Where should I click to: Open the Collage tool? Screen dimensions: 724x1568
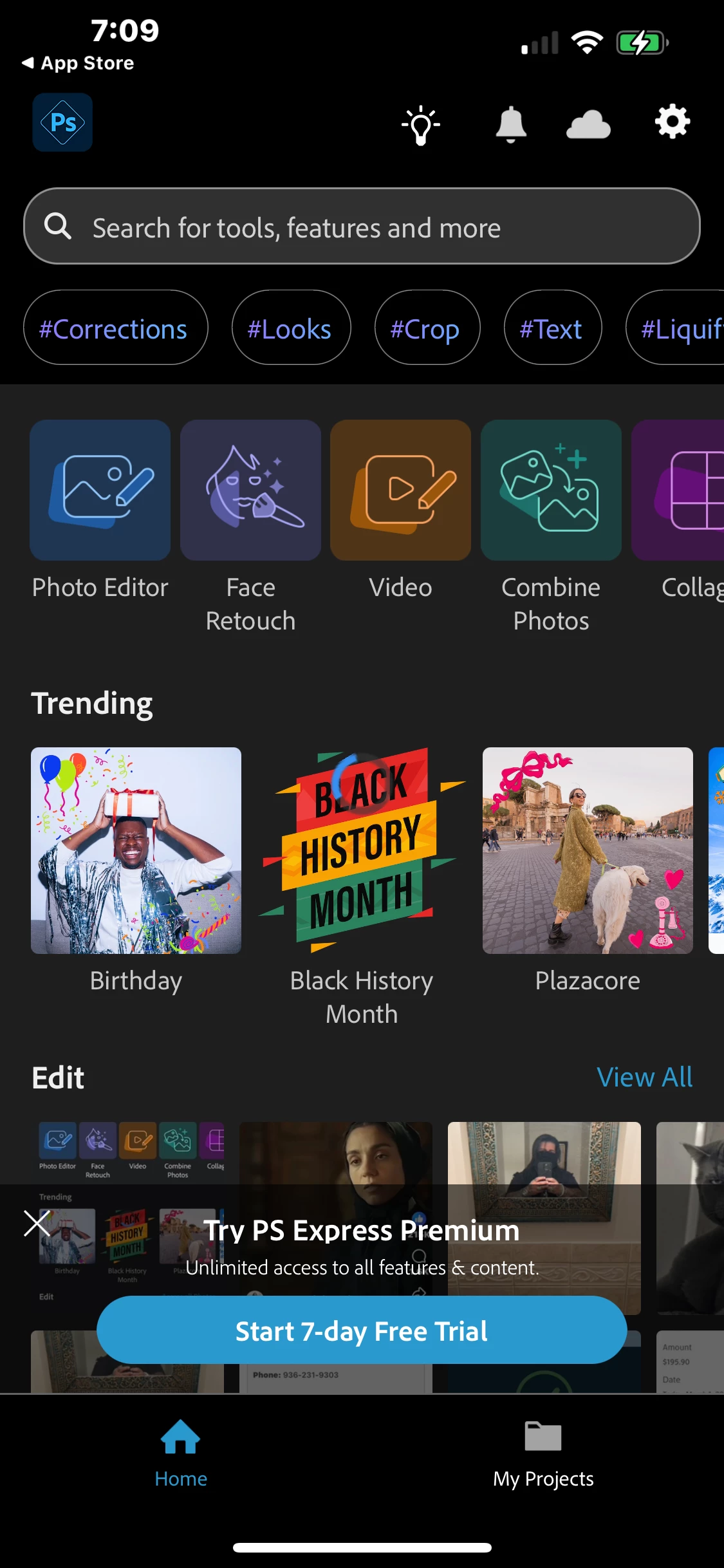[x=678, y=490]
